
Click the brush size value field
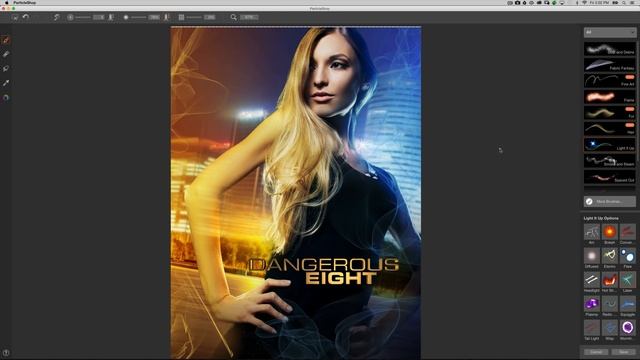pyautogui.click(x=99, y=17)
